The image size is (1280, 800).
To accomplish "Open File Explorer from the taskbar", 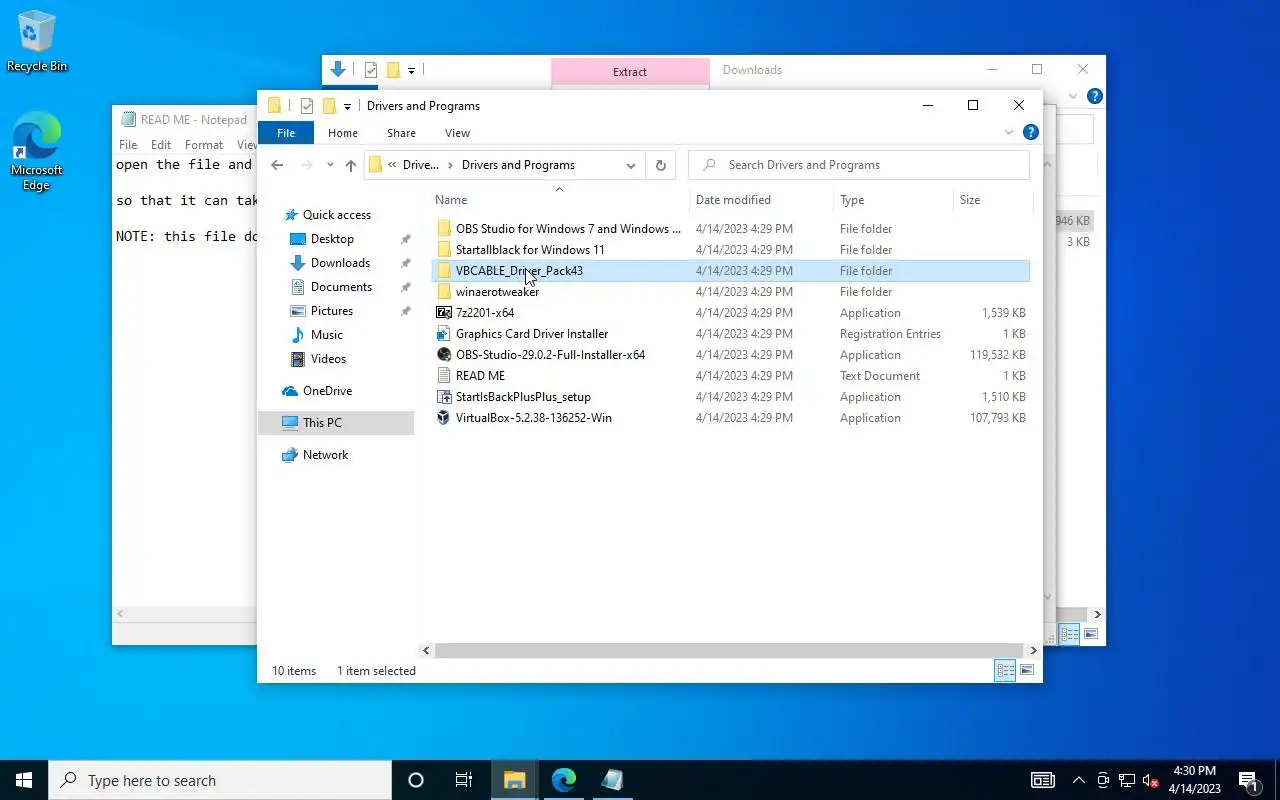I will tap(515, 780).
